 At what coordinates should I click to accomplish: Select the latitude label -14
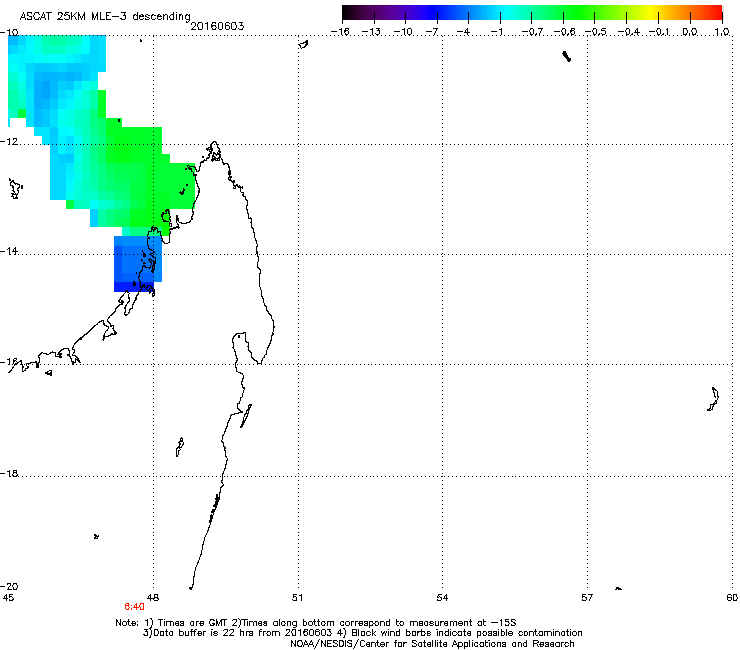[9, 251]
